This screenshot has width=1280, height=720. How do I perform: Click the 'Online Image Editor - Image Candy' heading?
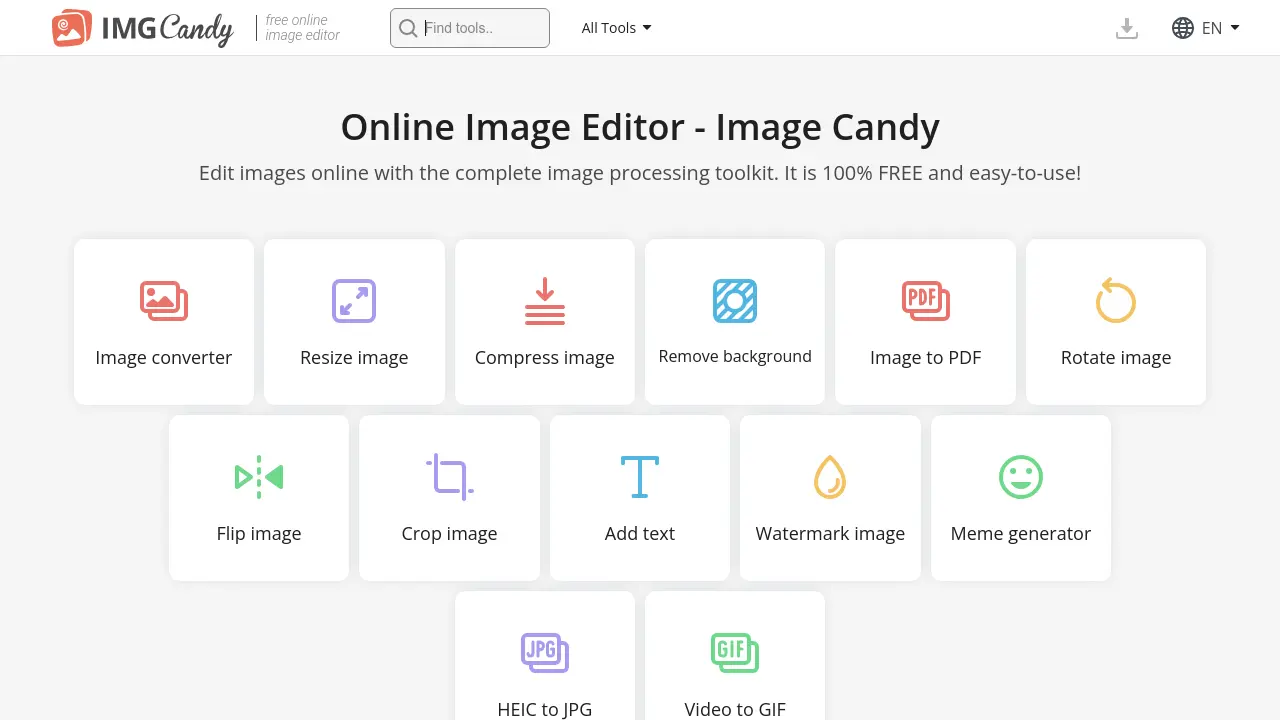tap(640, 127)
